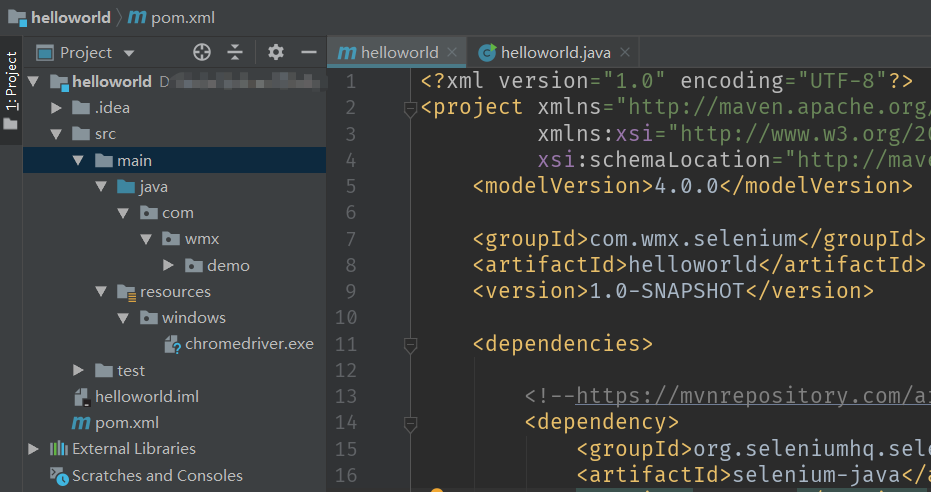
Task: Open Project panel settings gear
Action: pyautogui.click(x=276, y=52)
